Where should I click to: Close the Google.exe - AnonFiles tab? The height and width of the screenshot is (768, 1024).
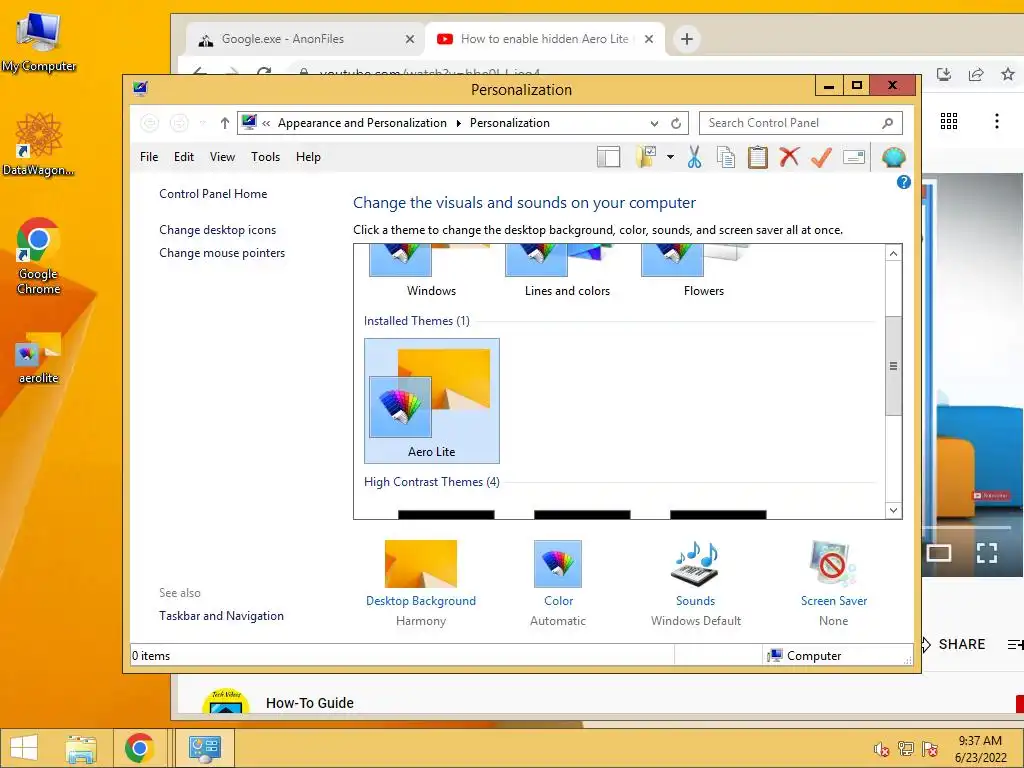409,39
